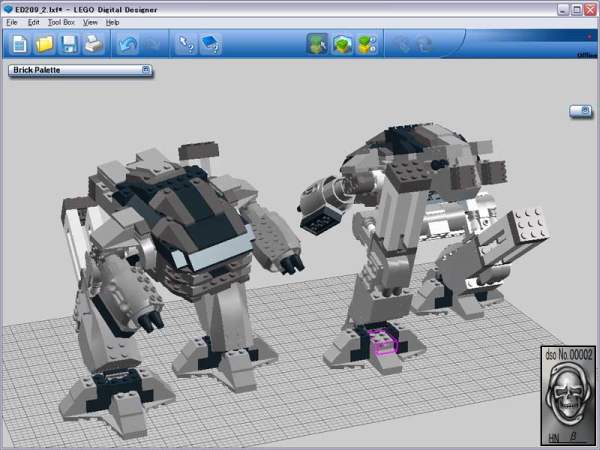
Task: Close the LEGO Digital Designer window
Action: (x=590, y=10)
